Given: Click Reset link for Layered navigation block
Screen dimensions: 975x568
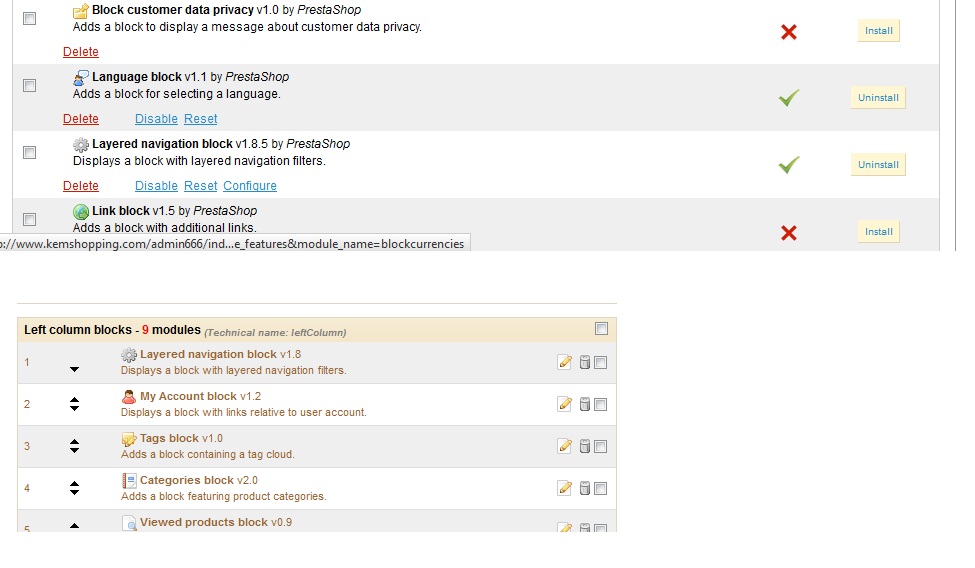Looking at the screenshot, I should click(x=200, y=186).
